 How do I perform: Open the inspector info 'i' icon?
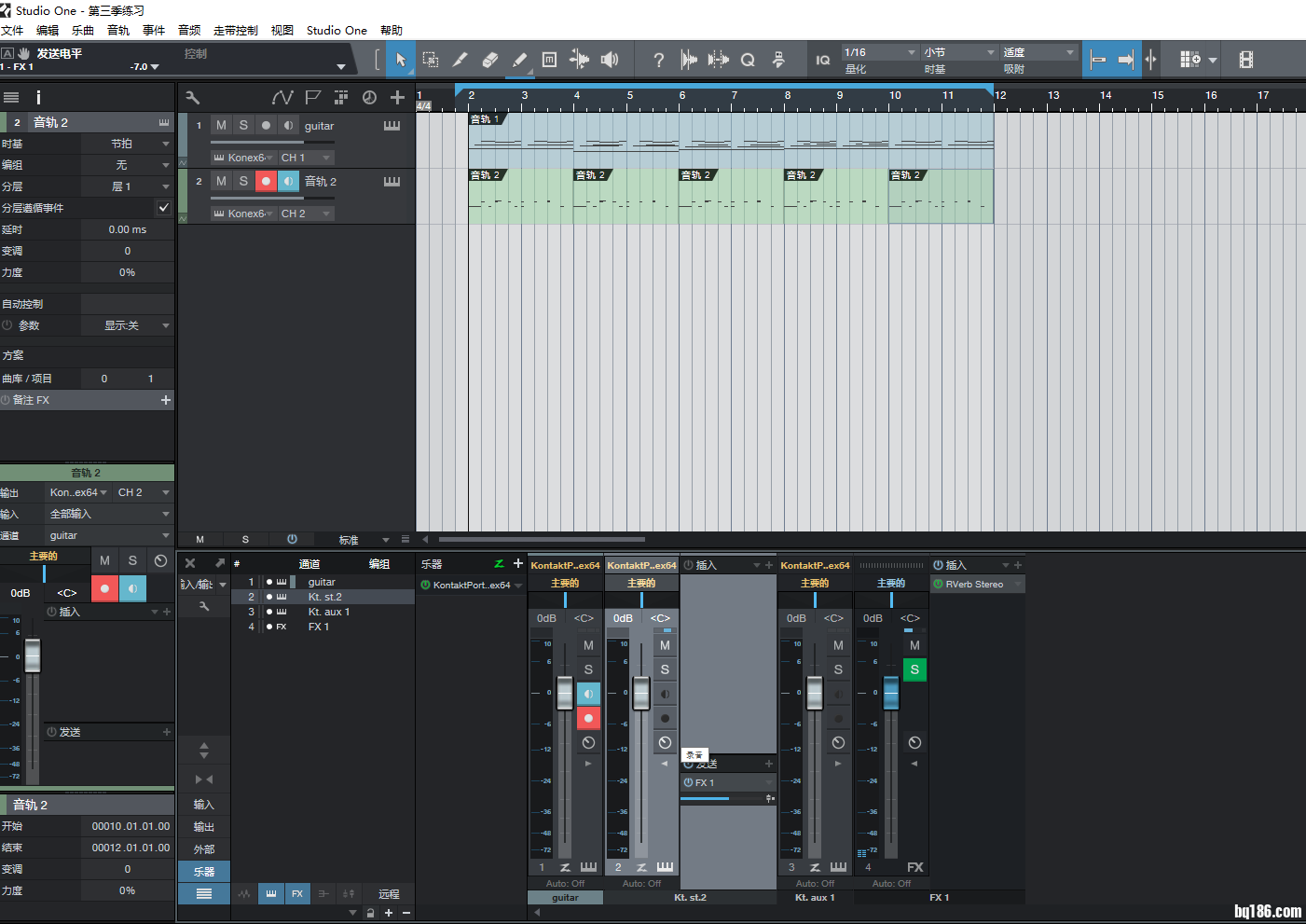coord(38,97)
